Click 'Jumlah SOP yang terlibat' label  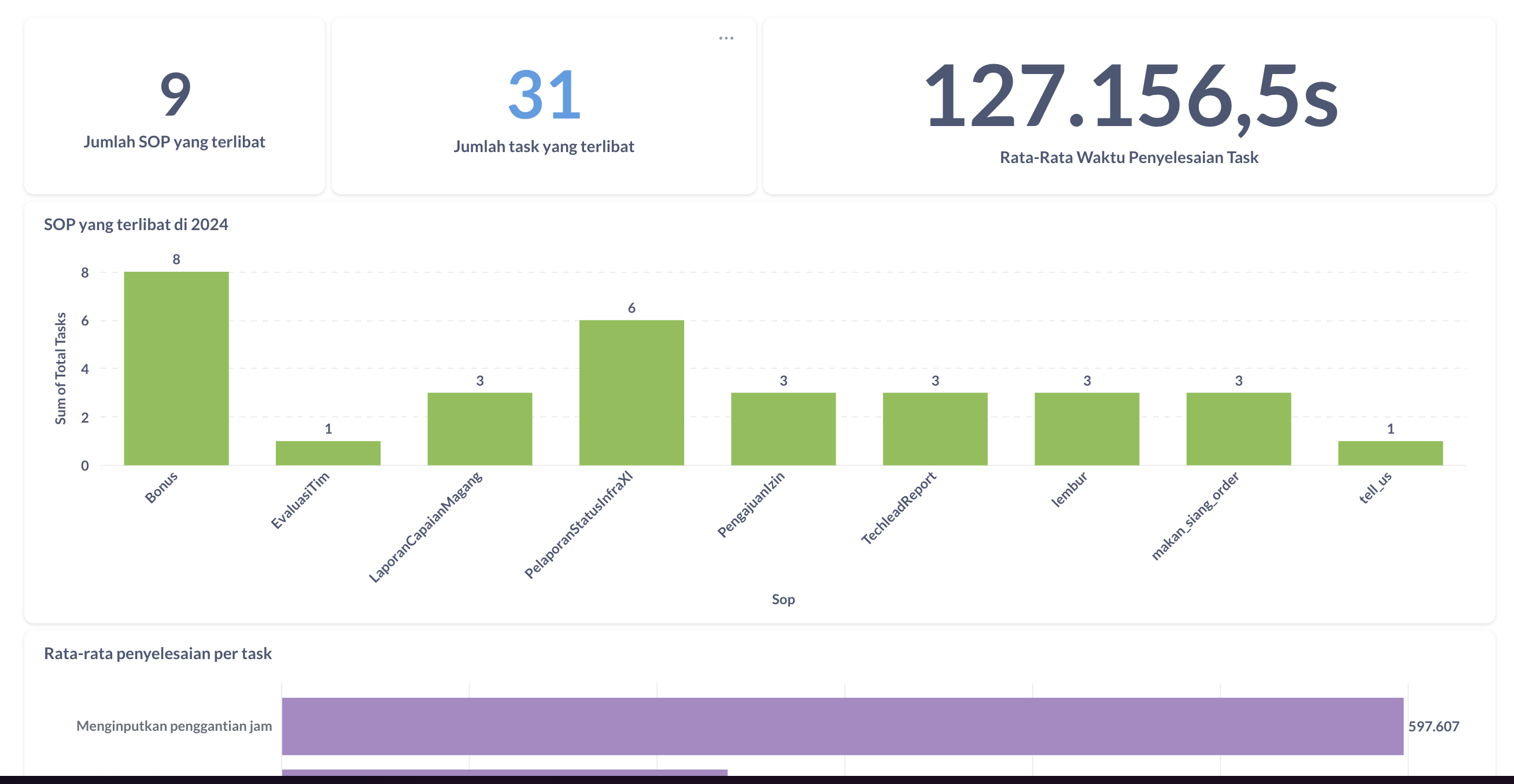click(x=174, y=142)
